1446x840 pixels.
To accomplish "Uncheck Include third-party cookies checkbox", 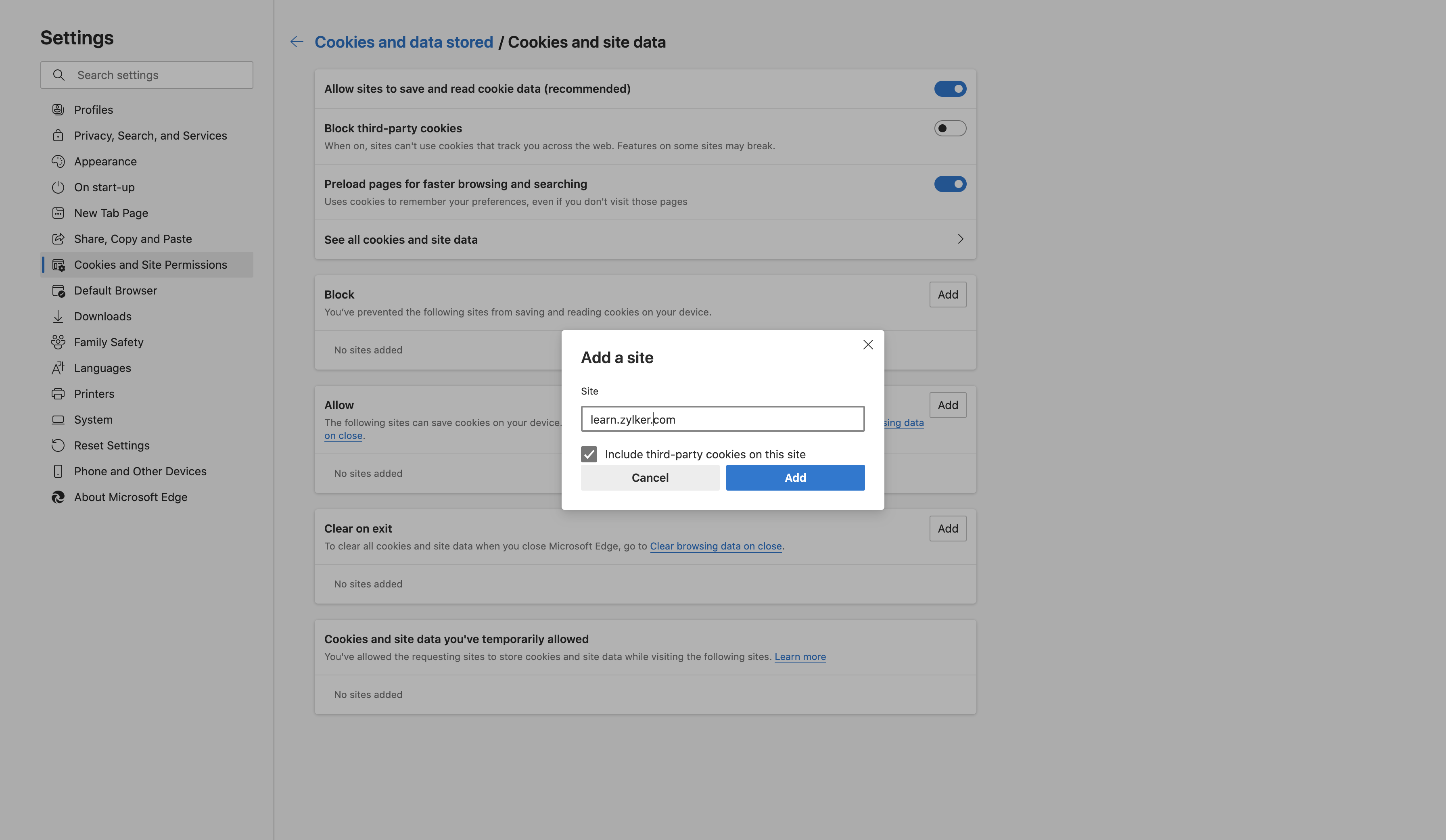I will pos(589,454).
